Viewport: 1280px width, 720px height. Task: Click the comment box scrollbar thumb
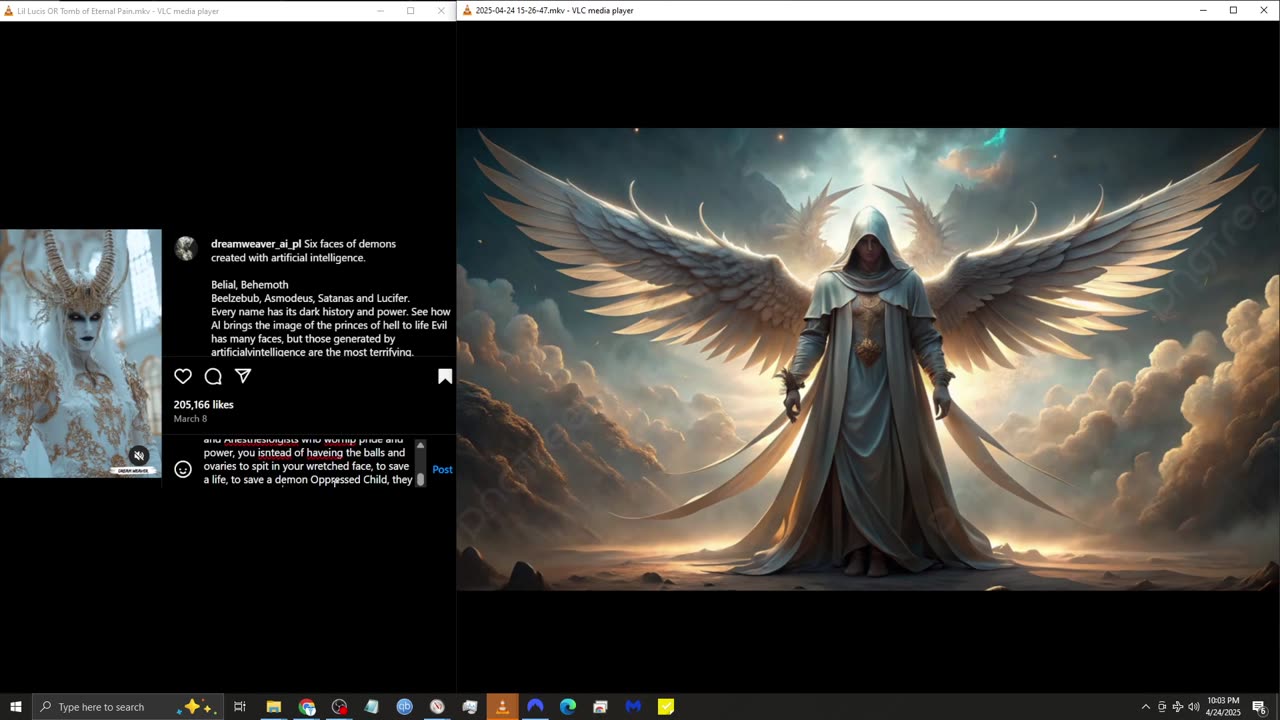tap(421, 479)
